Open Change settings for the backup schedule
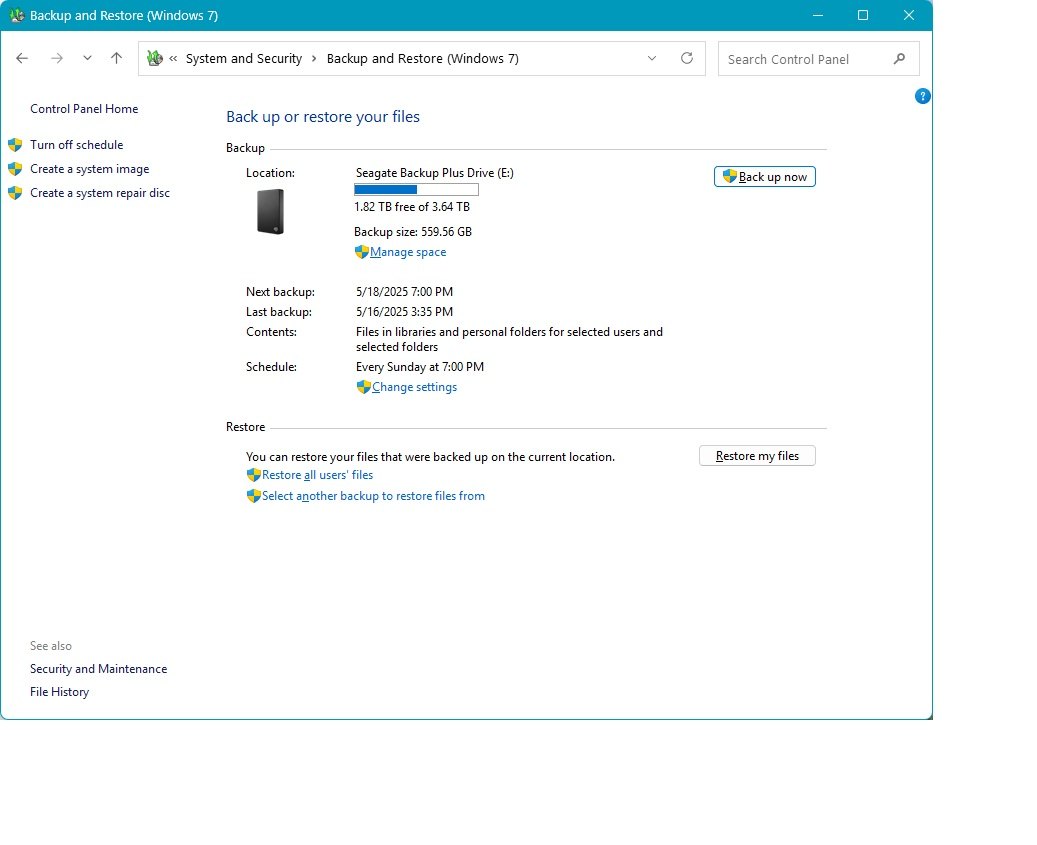Viewport: 1037px width, 845px height. tap(413, 387)
